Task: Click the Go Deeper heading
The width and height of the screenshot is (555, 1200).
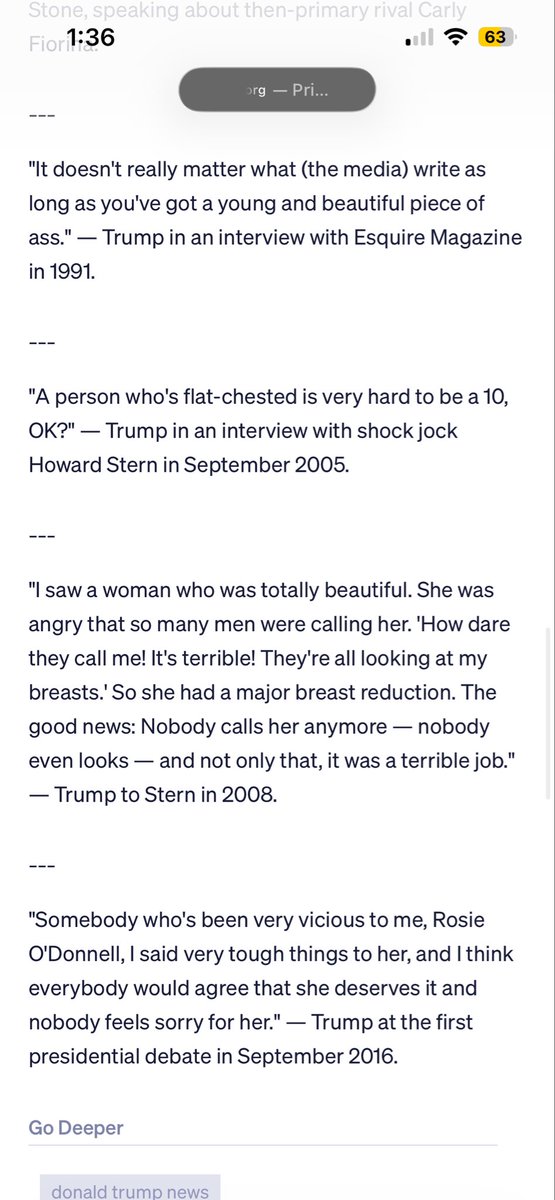Action: click(76, 1128)
